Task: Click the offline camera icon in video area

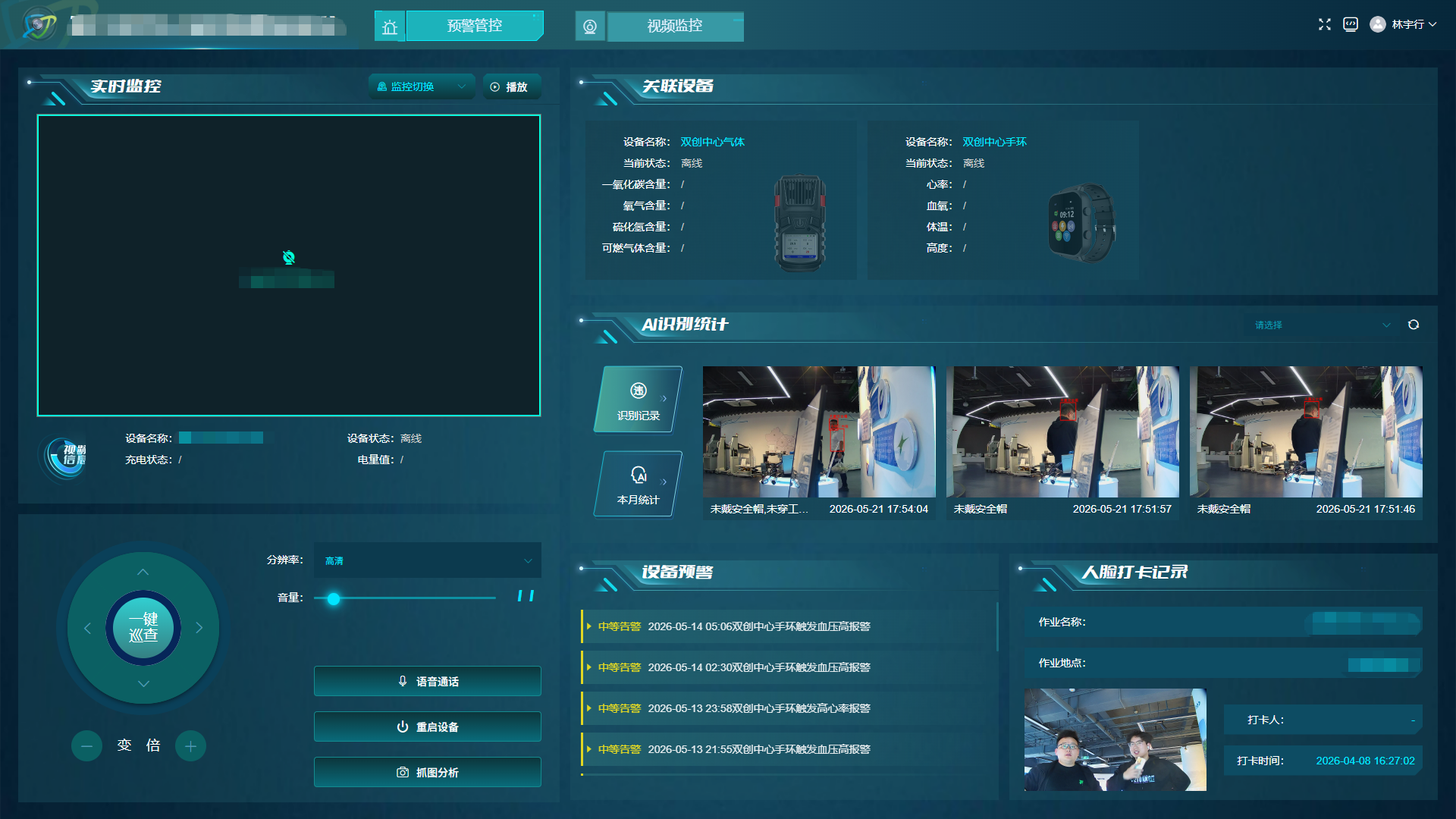Action: pos(289,258)
